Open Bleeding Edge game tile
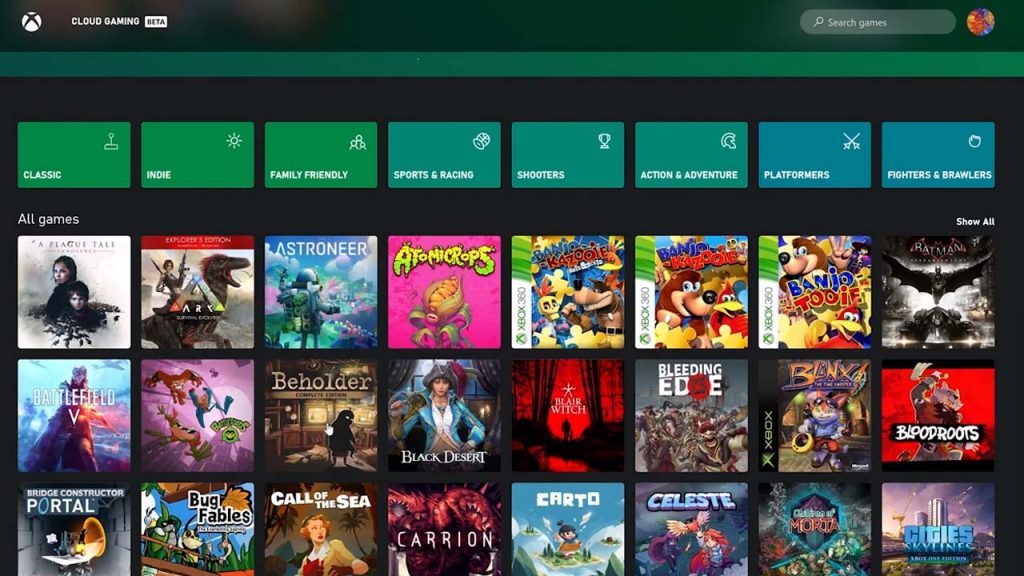Screen dimensions: 1024x576 coord(691,415)
